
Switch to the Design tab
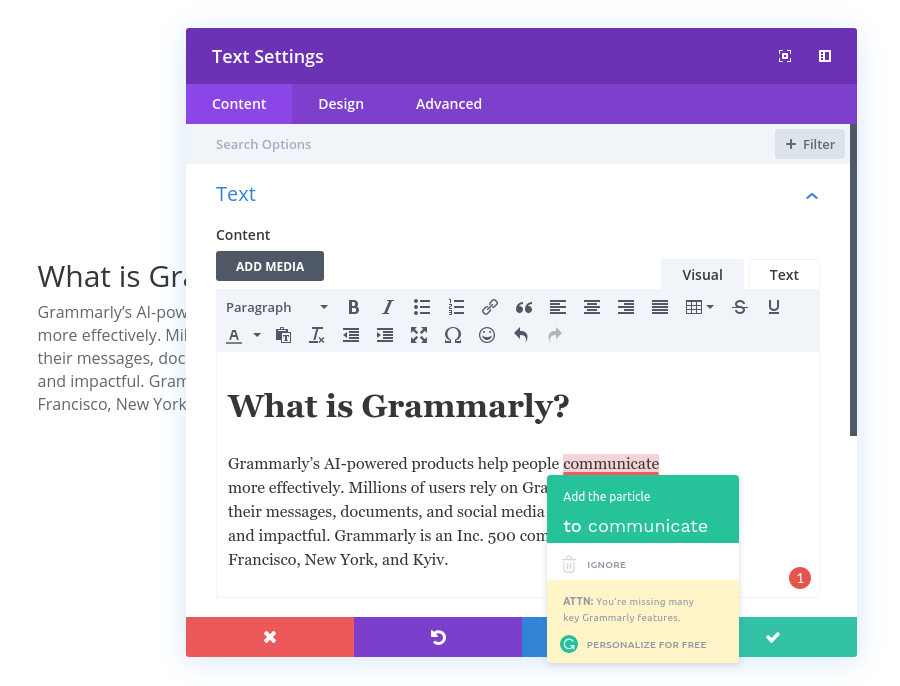coord(341,104)
